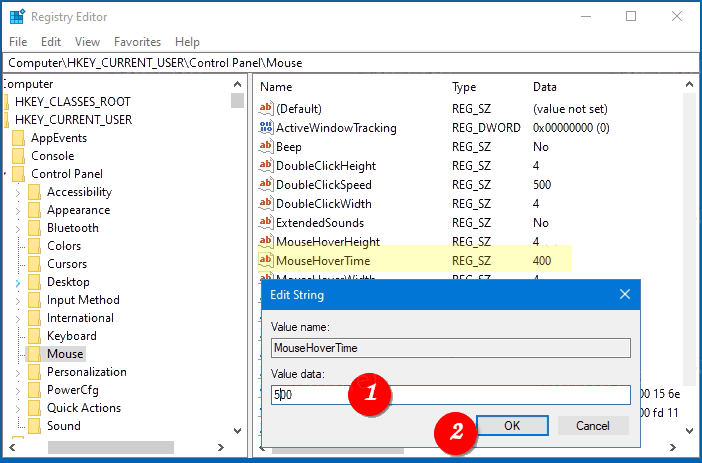Expand the Appearance key
This screenshot has height=463, width=702.
pos(17,211)
